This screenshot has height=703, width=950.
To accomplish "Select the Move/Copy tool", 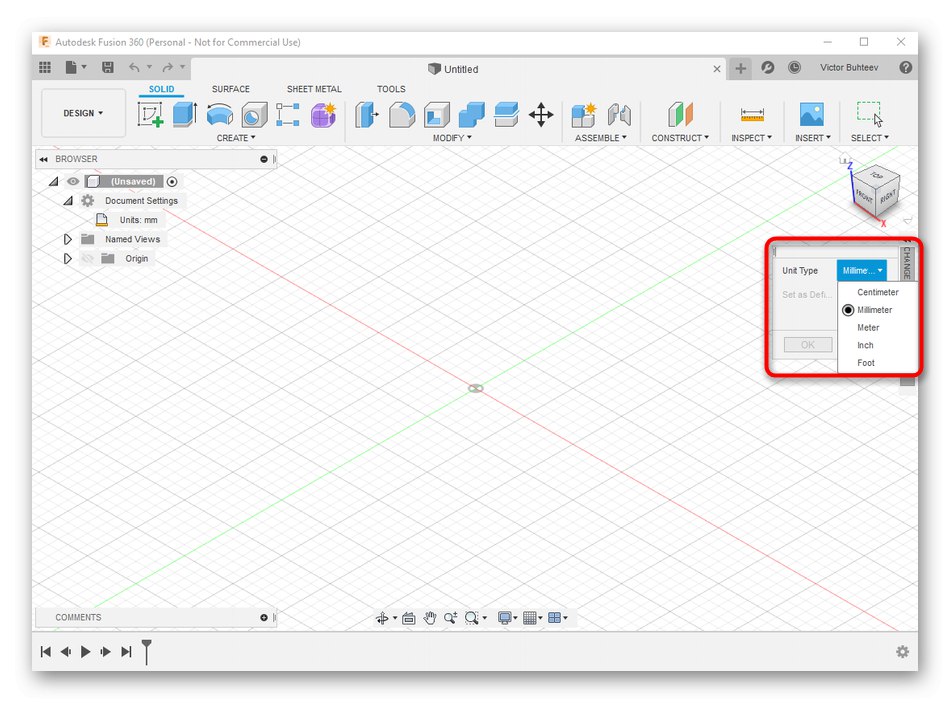I will tap(541, 115).
